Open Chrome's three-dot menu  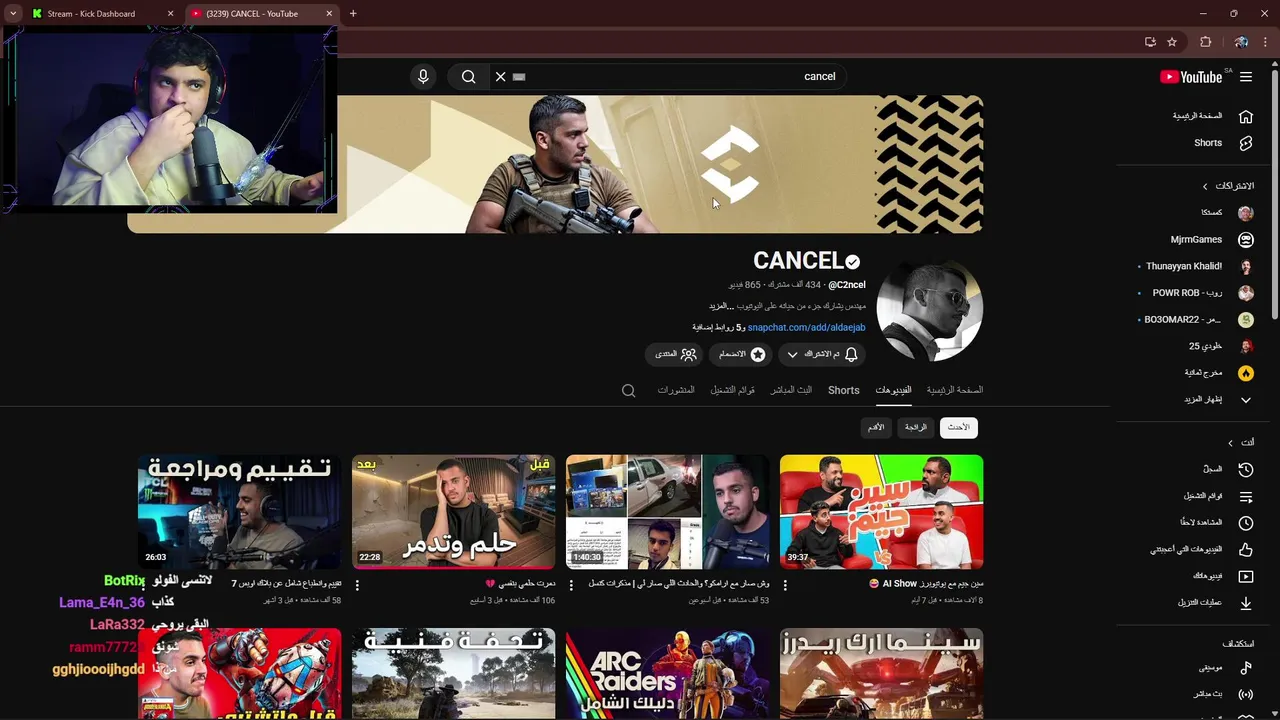(x=1266, y=42)
